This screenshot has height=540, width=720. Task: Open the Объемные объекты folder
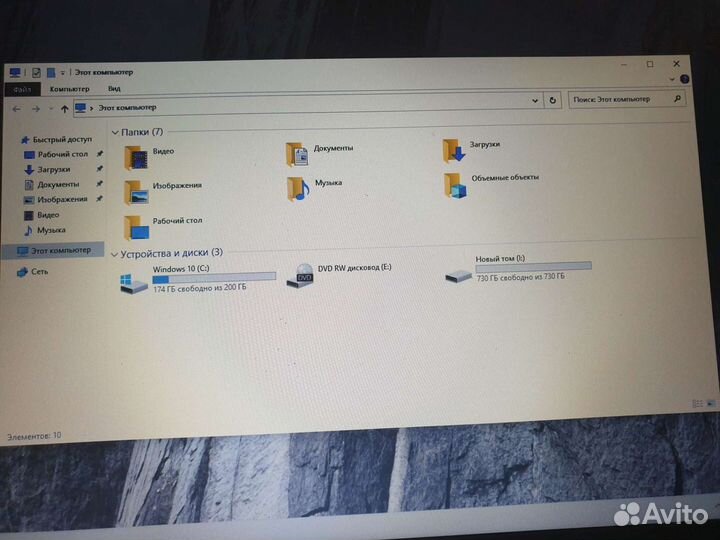[x=455, y=183]
